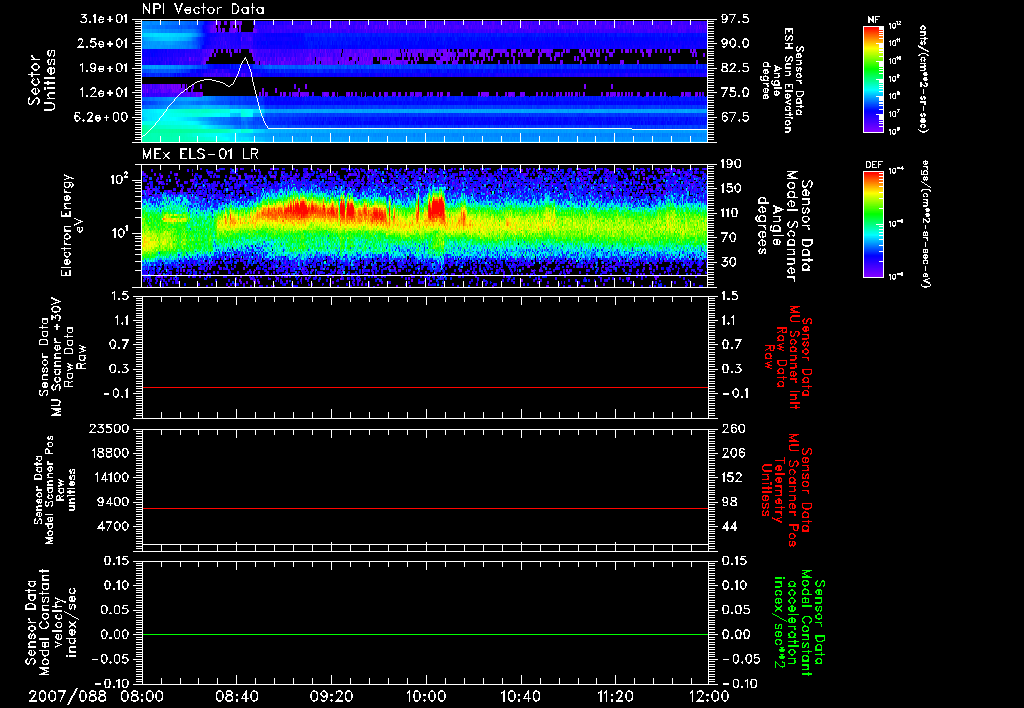Click the '150' scanner angle tick label
Viewport: 1024px width, 708px height.
click(731, 189)
